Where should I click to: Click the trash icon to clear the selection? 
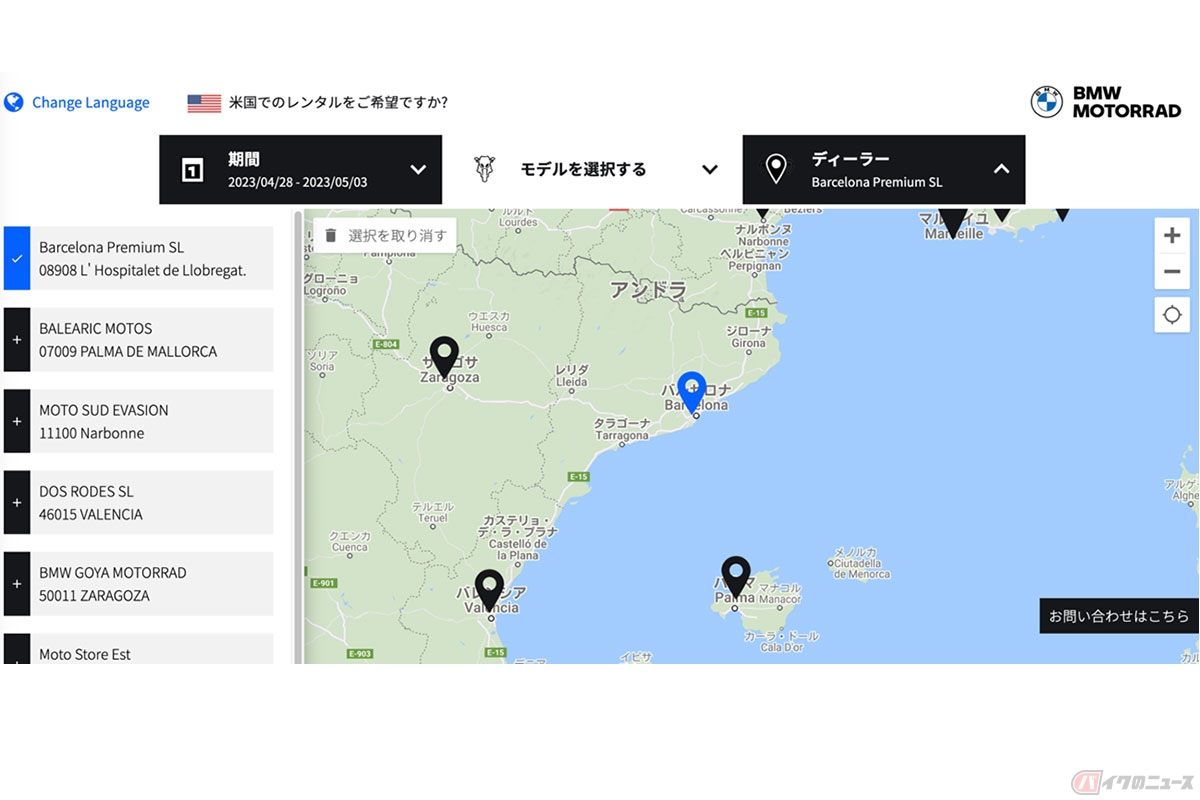pyautogui.click(x=331, y=236)
